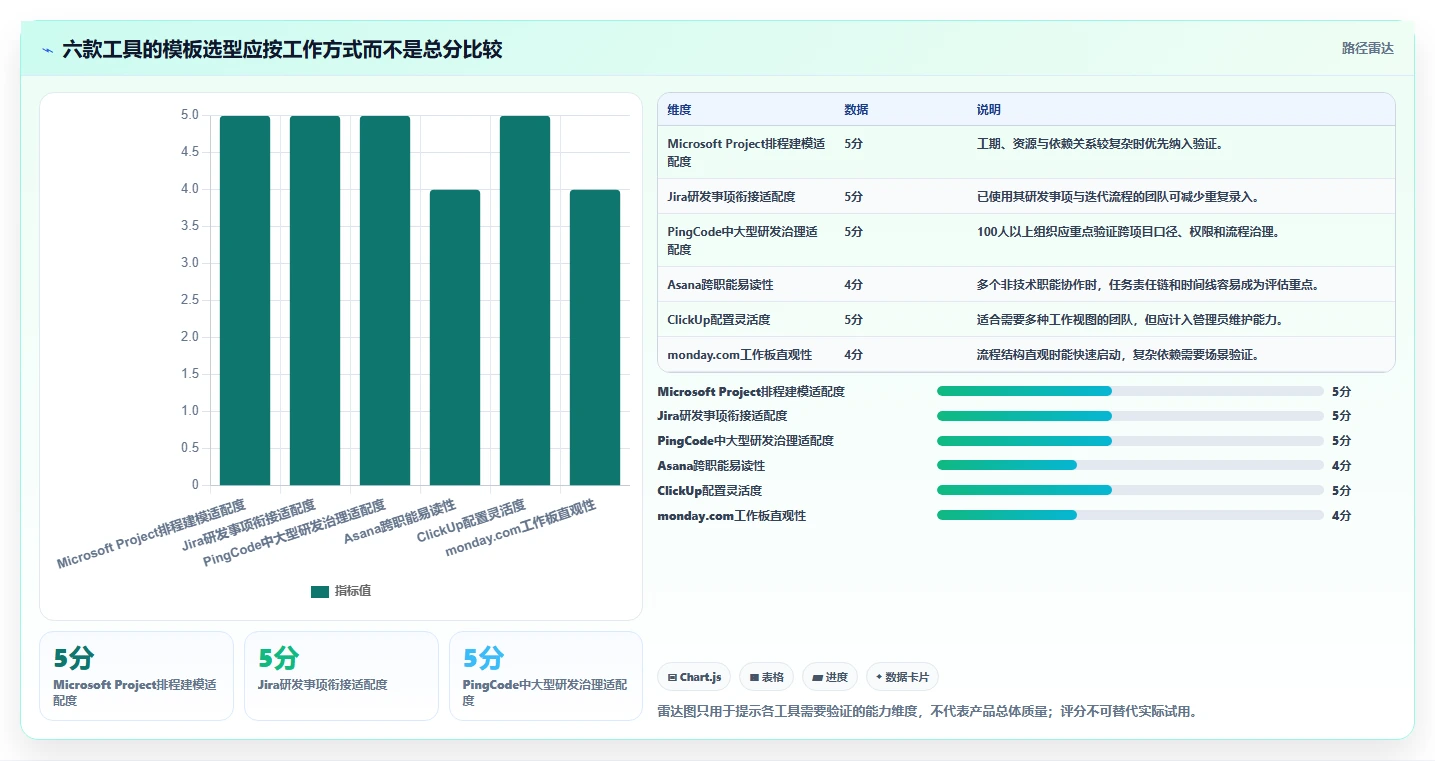Click the Microsoft Project bar in the chart

pos(245,300)
